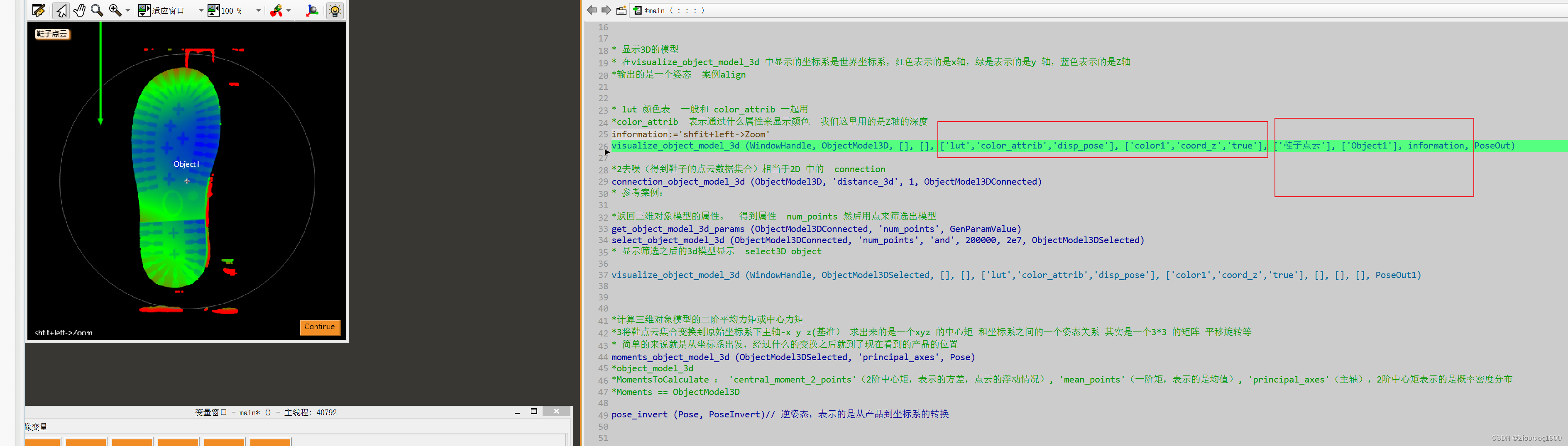The width and height of the screenshot is (1568, 446).
Task: Click the connection_object_model_3d code line
Action: click(827, 182)
